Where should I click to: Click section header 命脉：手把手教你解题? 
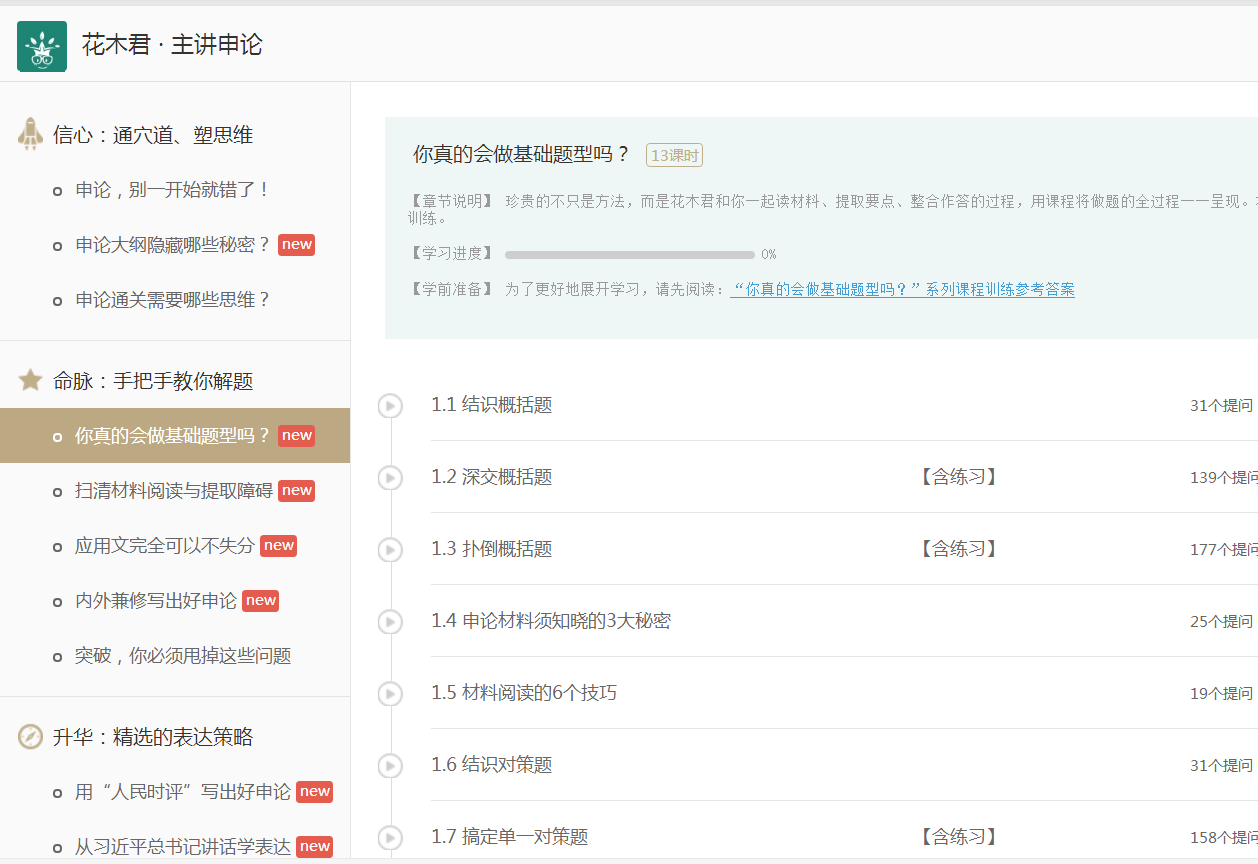pos(153,381)
